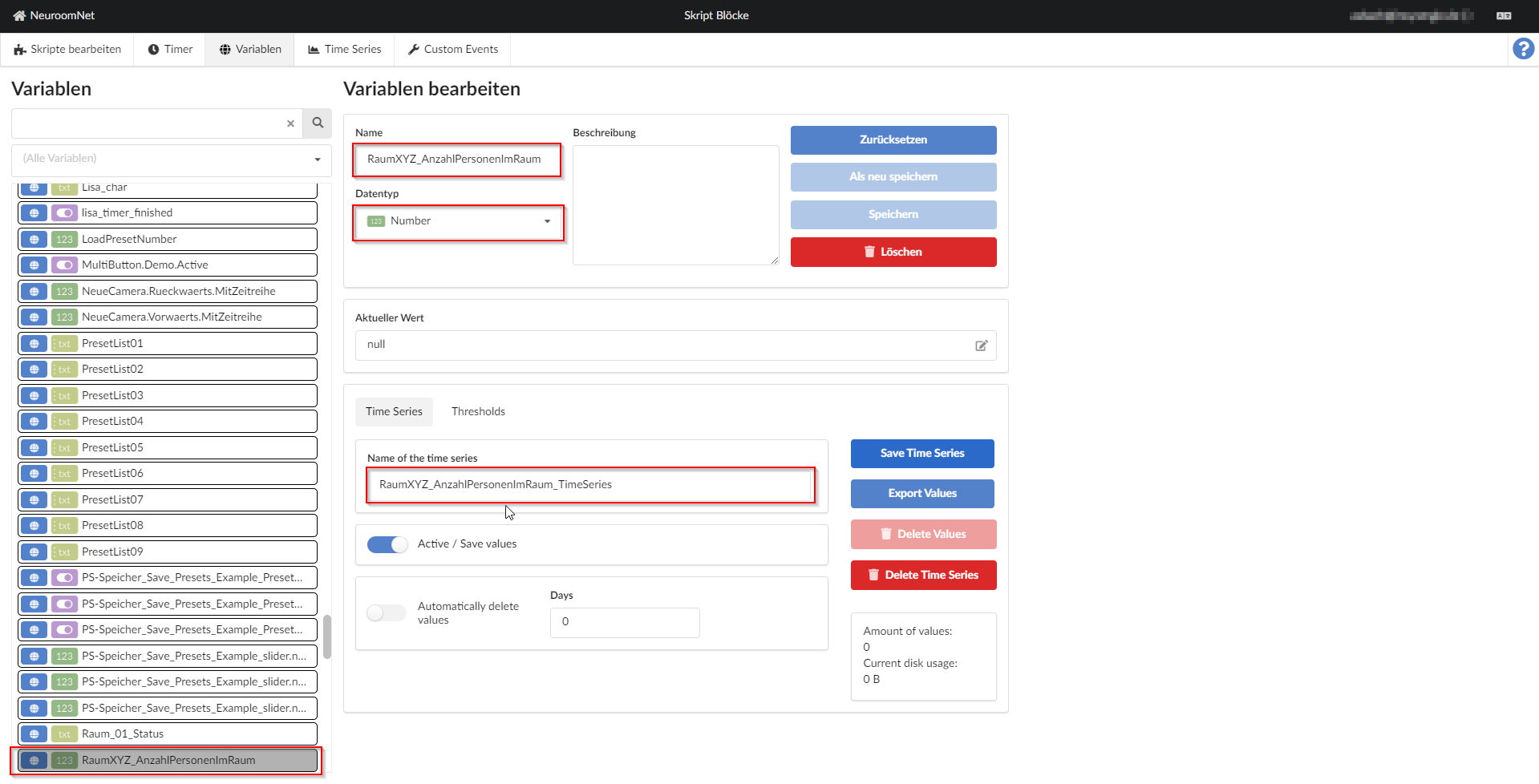Click the Beschreibung text area
This screenshot has width=1539, height=784.
[676, 205]
